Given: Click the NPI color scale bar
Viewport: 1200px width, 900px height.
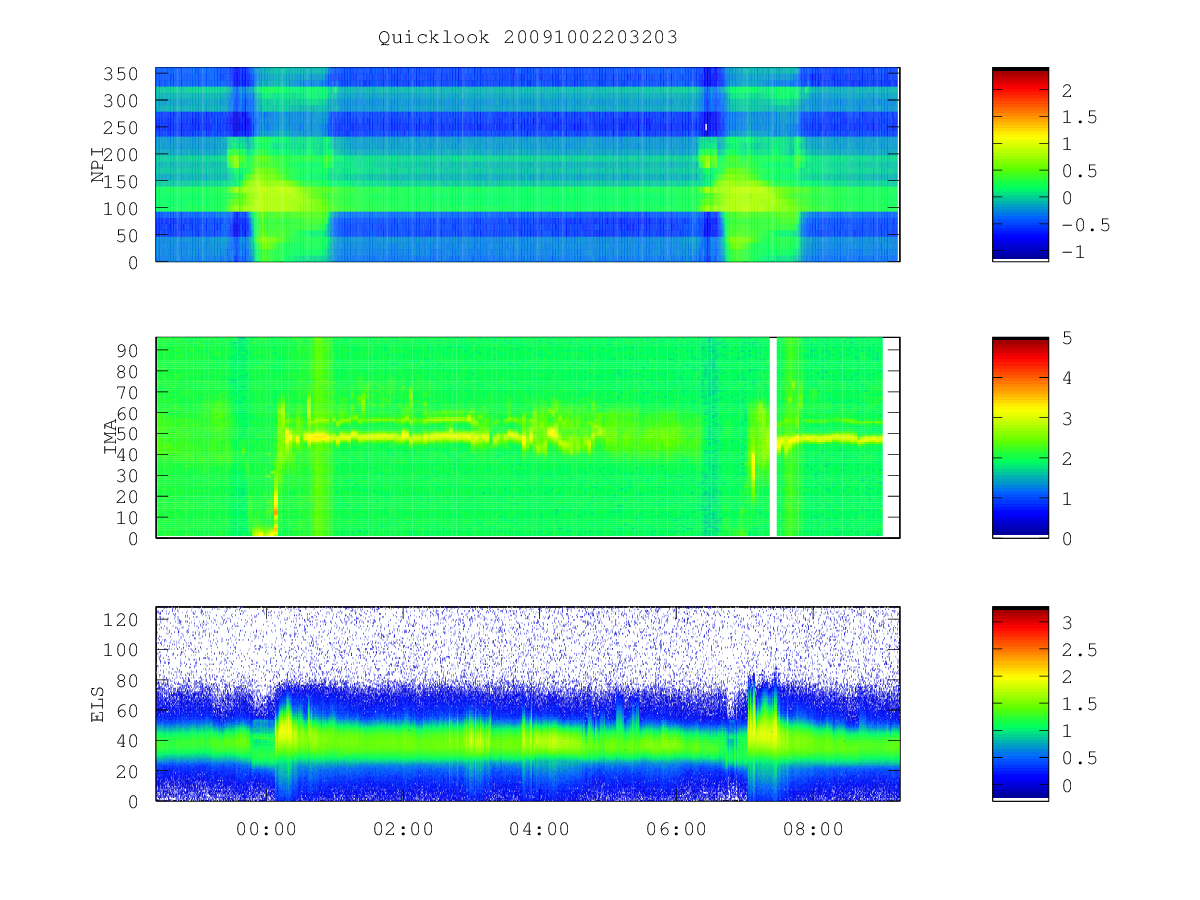Looking at the screenshot, I should click(x=1020, y=164).
